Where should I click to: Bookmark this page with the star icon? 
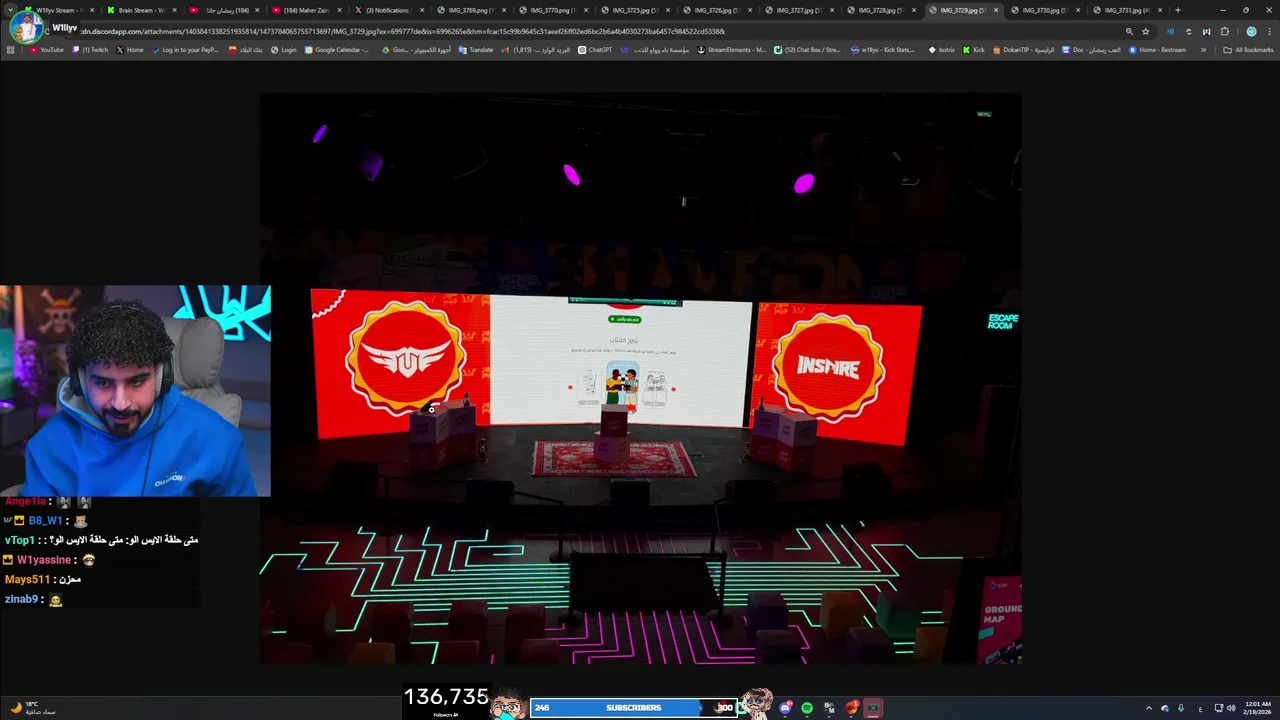click(1146, 31)
